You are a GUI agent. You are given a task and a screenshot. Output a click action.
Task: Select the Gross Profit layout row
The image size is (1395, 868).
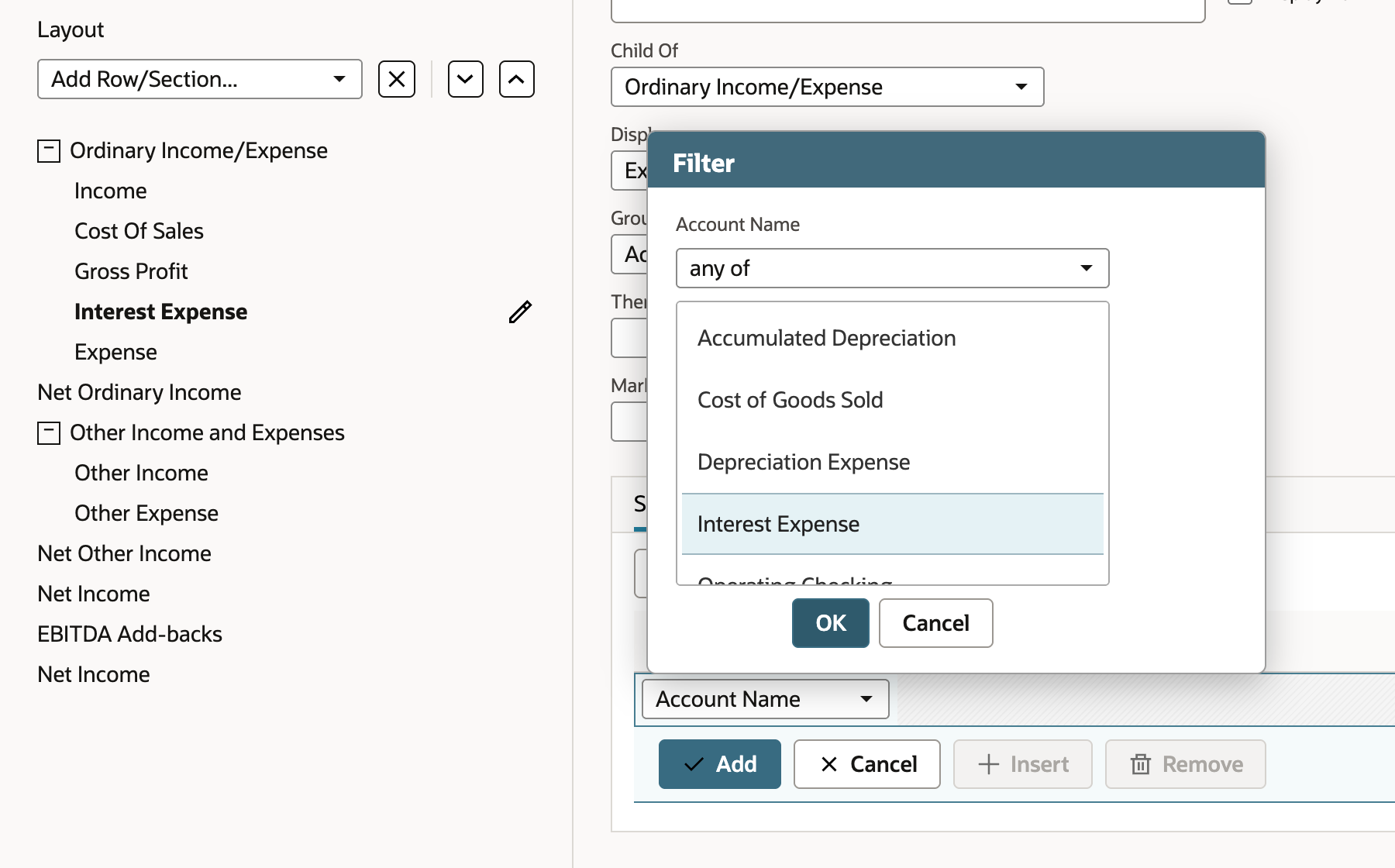point(131,271)
